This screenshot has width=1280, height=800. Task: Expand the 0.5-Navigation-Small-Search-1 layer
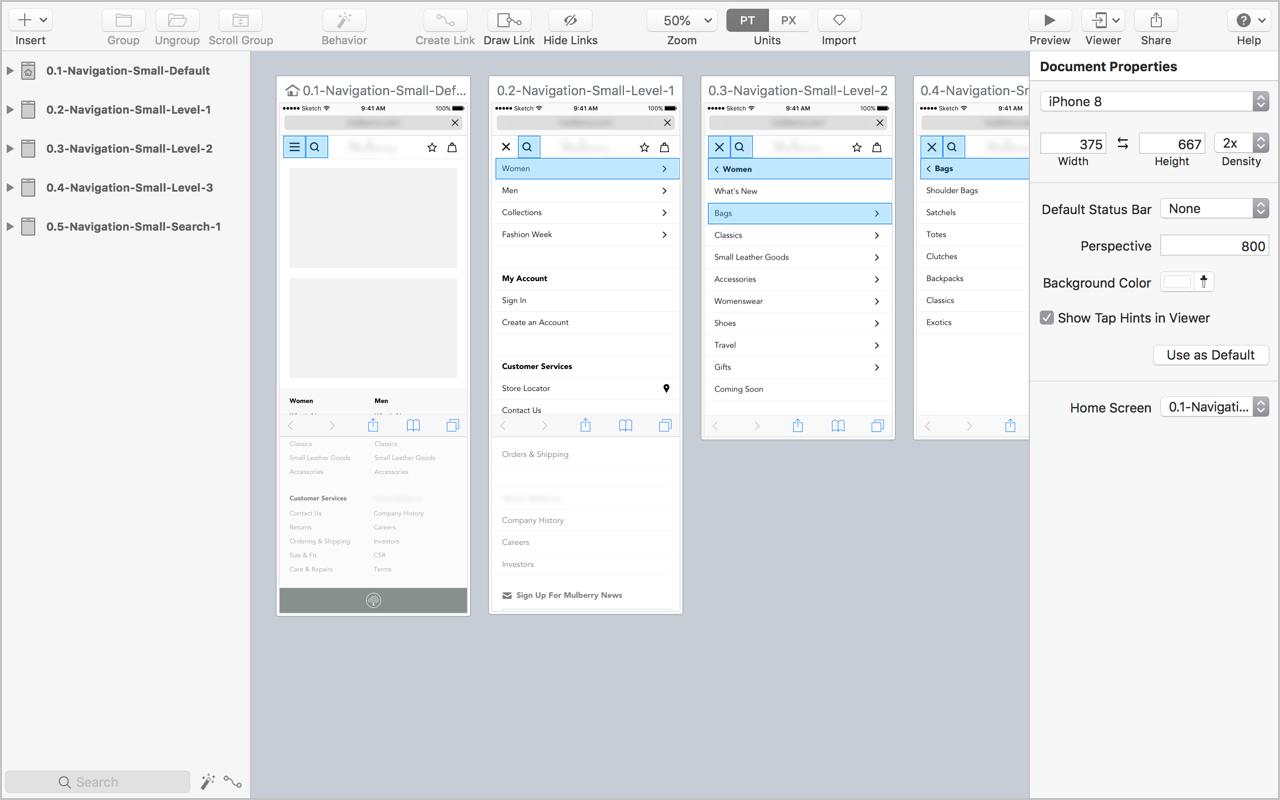coord(10,227)
